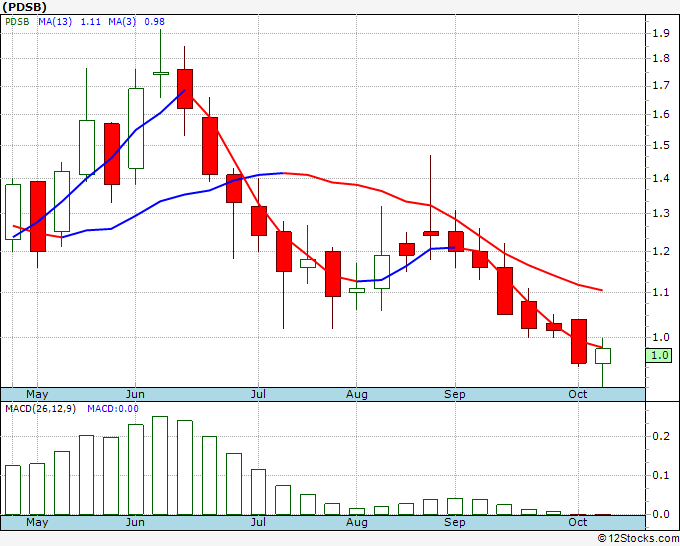Select the Aug marker on MACD timeline
Screen dimensions: 680x546
coord(356,522)
